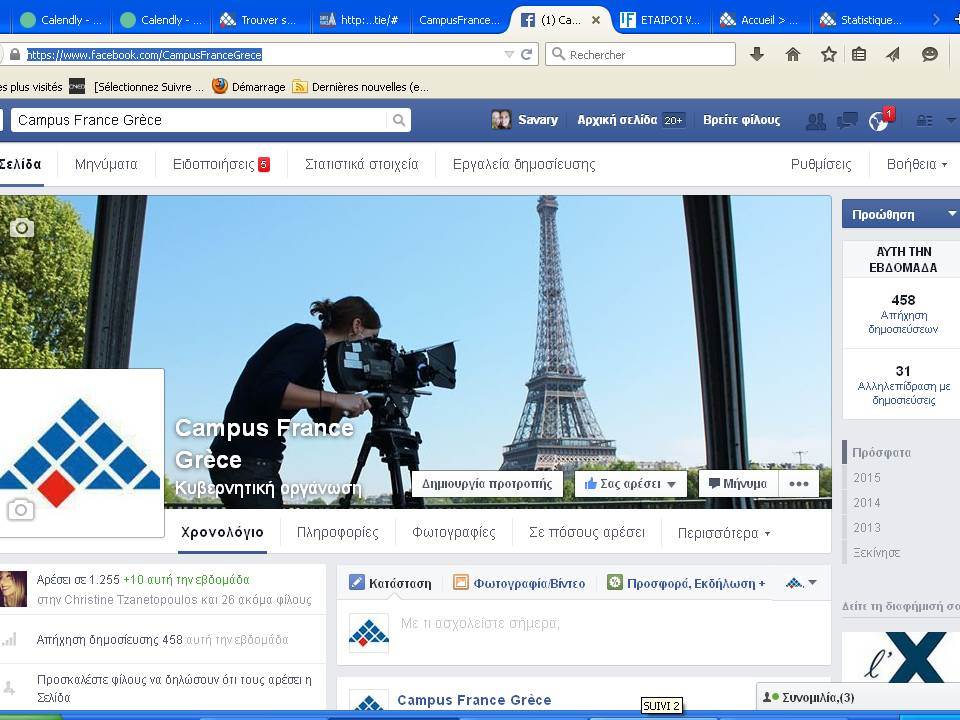Open Campus France Grèce post author link
960x720 pixels.
[474, 700]
